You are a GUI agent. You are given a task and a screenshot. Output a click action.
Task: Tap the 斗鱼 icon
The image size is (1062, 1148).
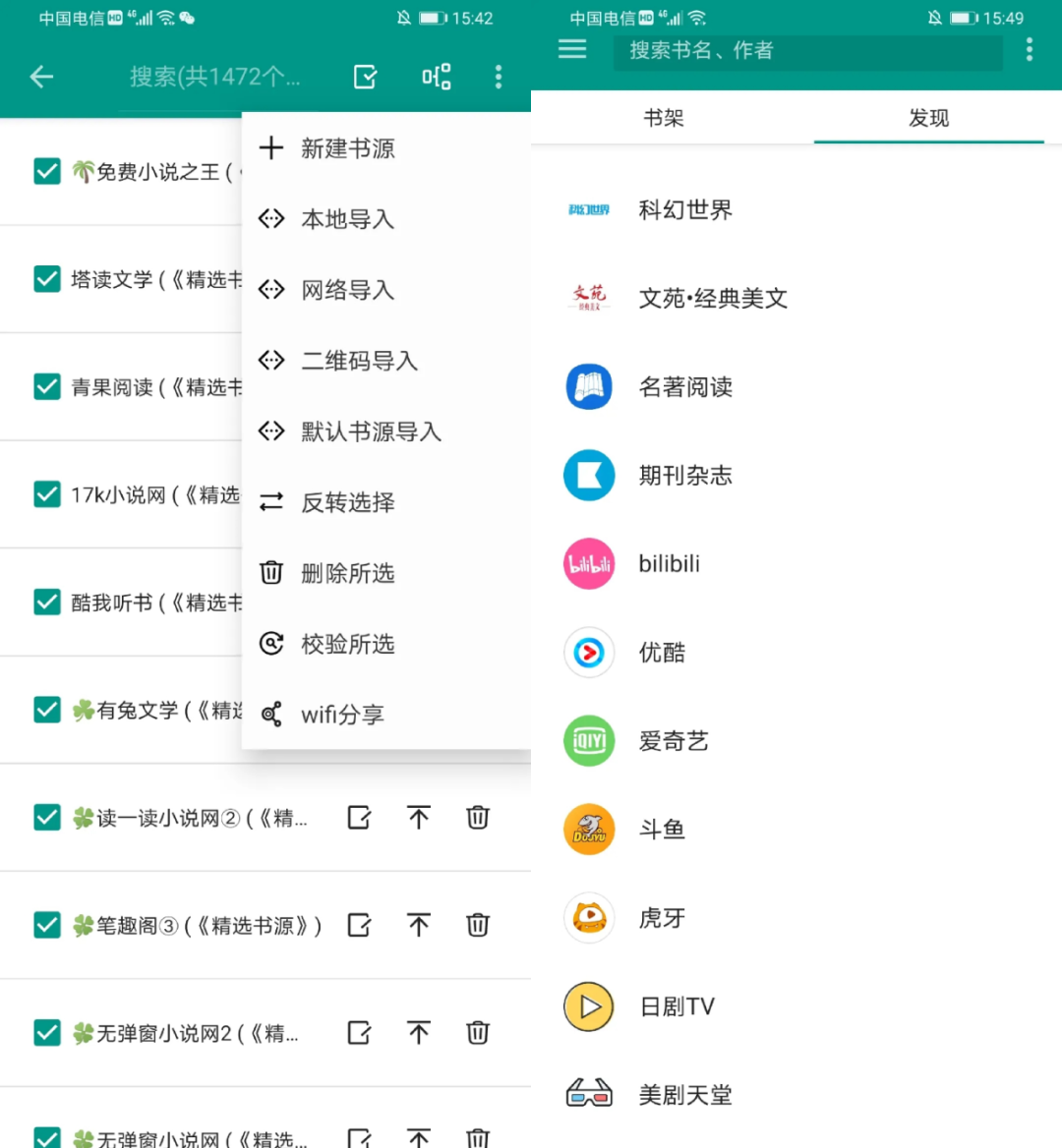[x=589, y=830]
